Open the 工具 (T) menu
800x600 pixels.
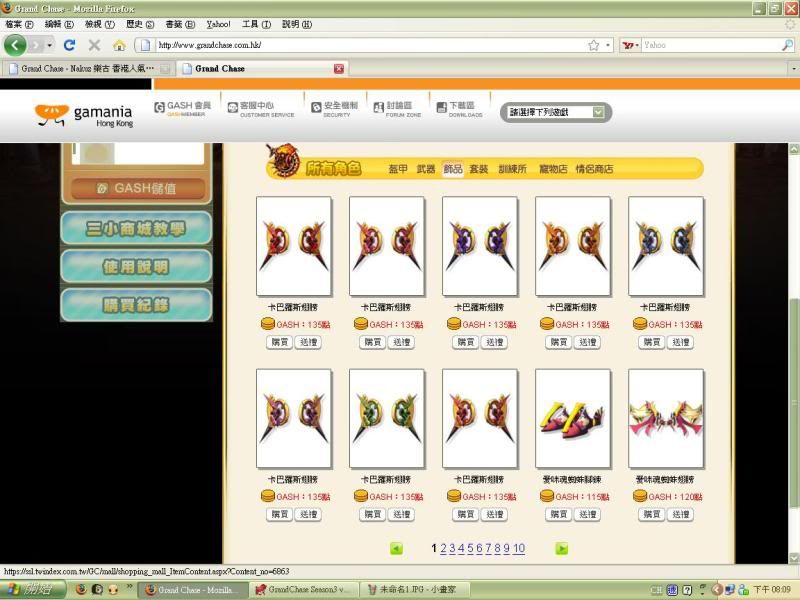click(256, 24)
